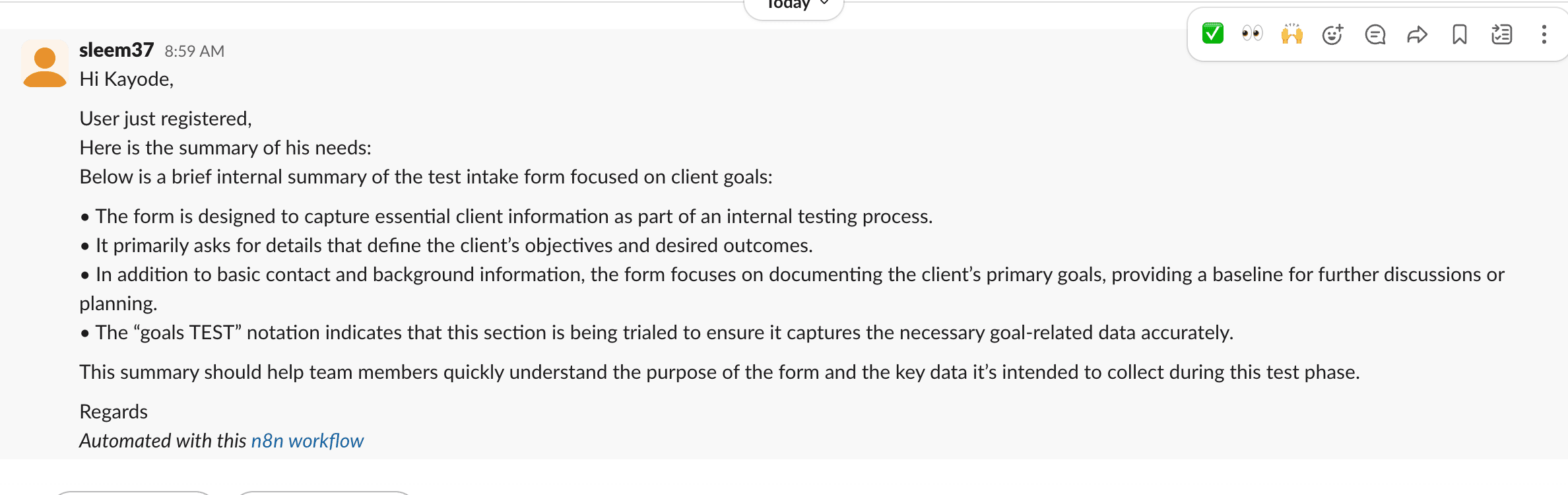Add message to a list via checklist icon

click(x=1502, y=34)
